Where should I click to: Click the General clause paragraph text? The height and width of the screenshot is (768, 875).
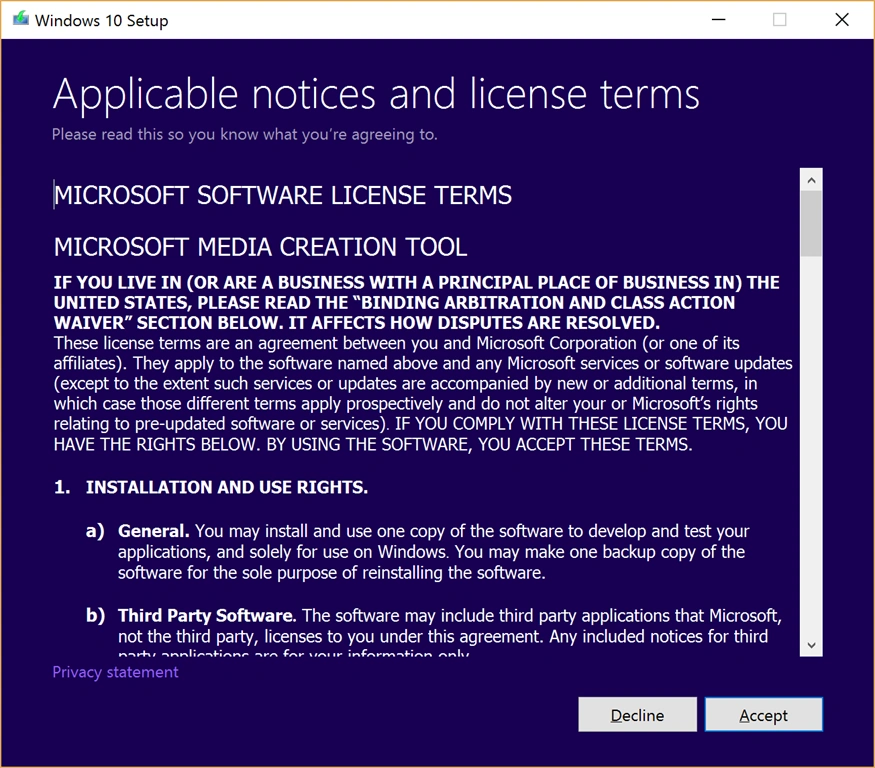(x=434, y=551)
